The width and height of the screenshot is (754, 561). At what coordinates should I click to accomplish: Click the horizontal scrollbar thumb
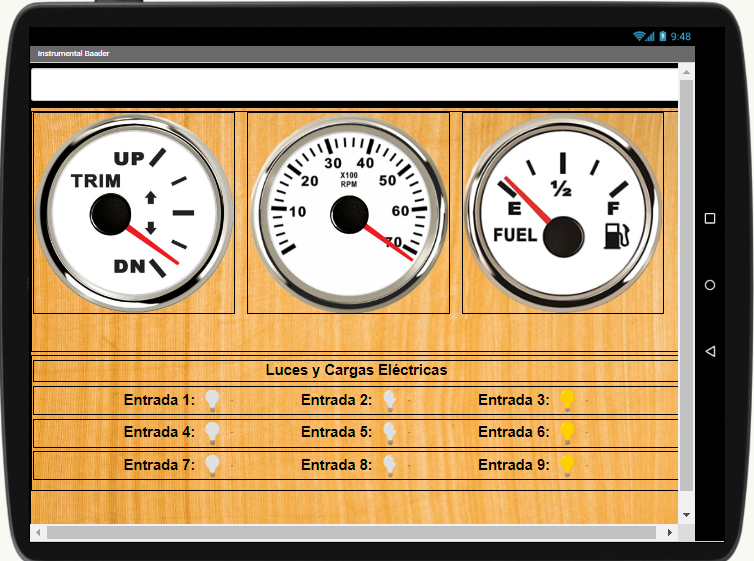[351, 532]
